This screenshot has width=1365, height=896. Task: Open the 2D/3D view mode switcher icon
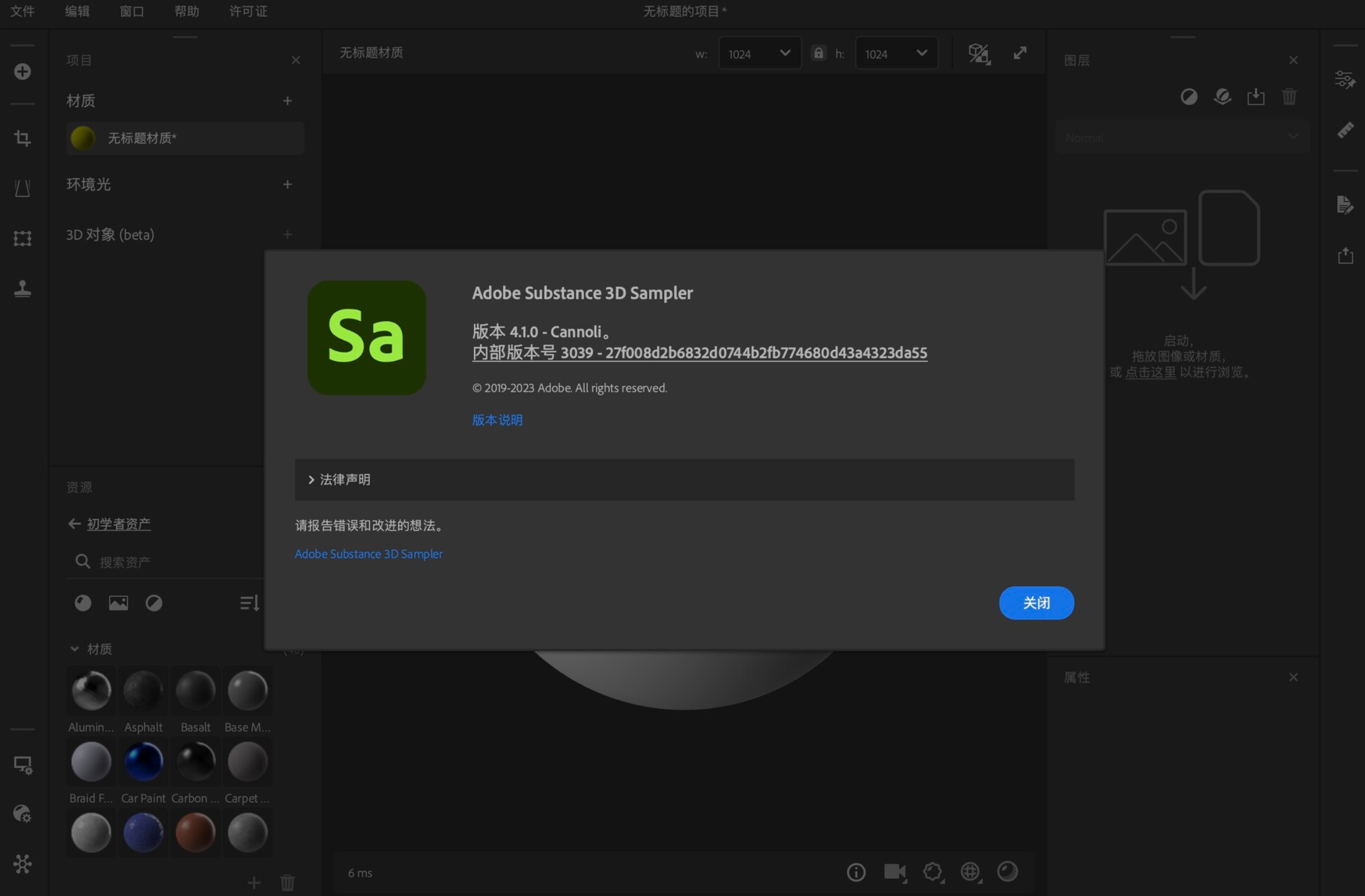[979, 54]
